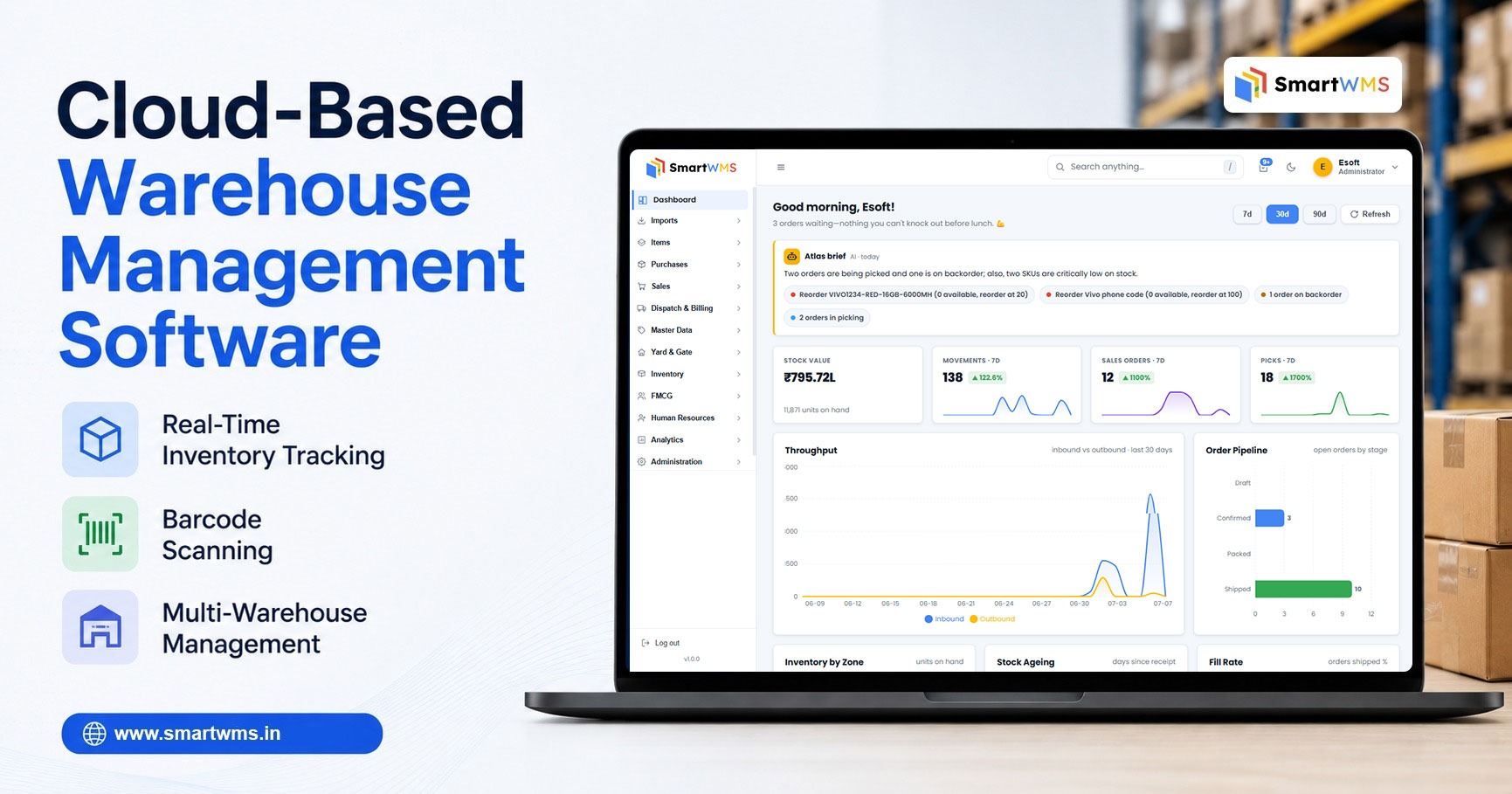The height and width of the screenshot is (794, 1512).
Task: Click the 2 orders in picking chip
Action: point(827,318)
